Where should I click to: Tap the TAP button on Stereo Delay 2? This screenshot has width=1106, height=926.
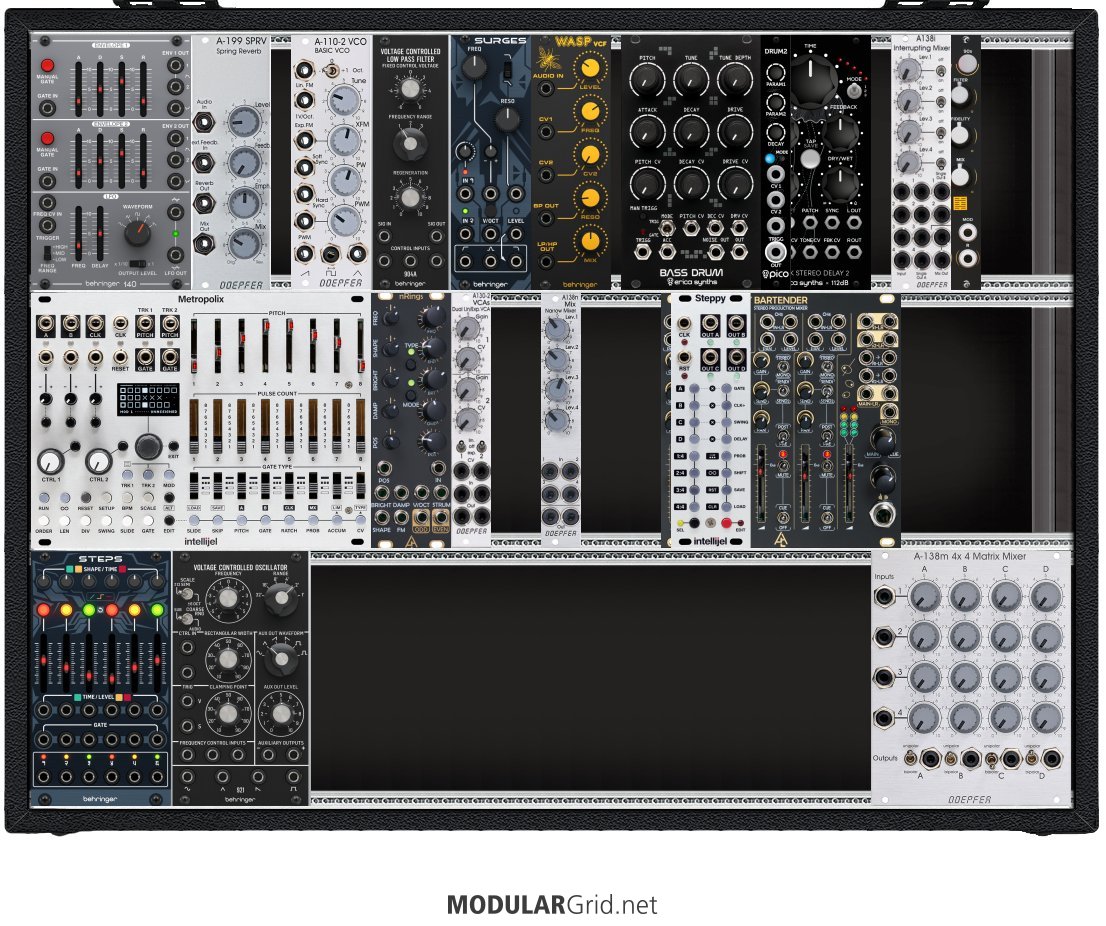pyautogui.click(x=810, y=159)
